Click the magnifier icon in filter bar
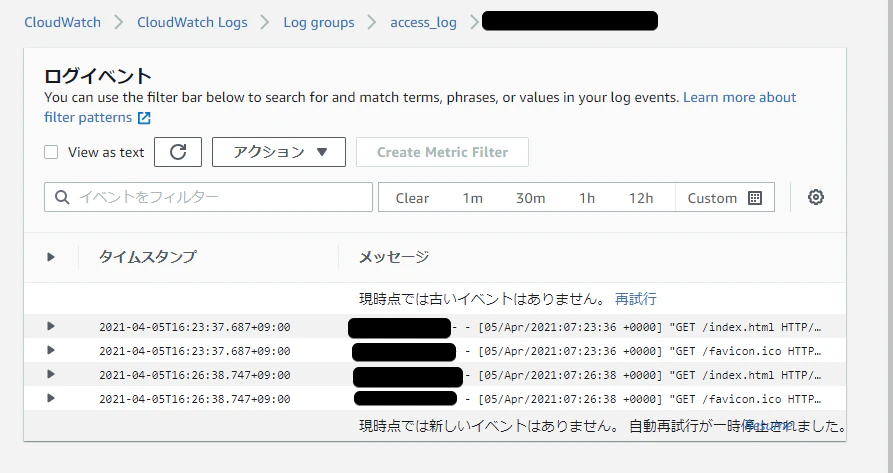Image resolution: width=893 pixels, height=473 pixels. [62, 197]
